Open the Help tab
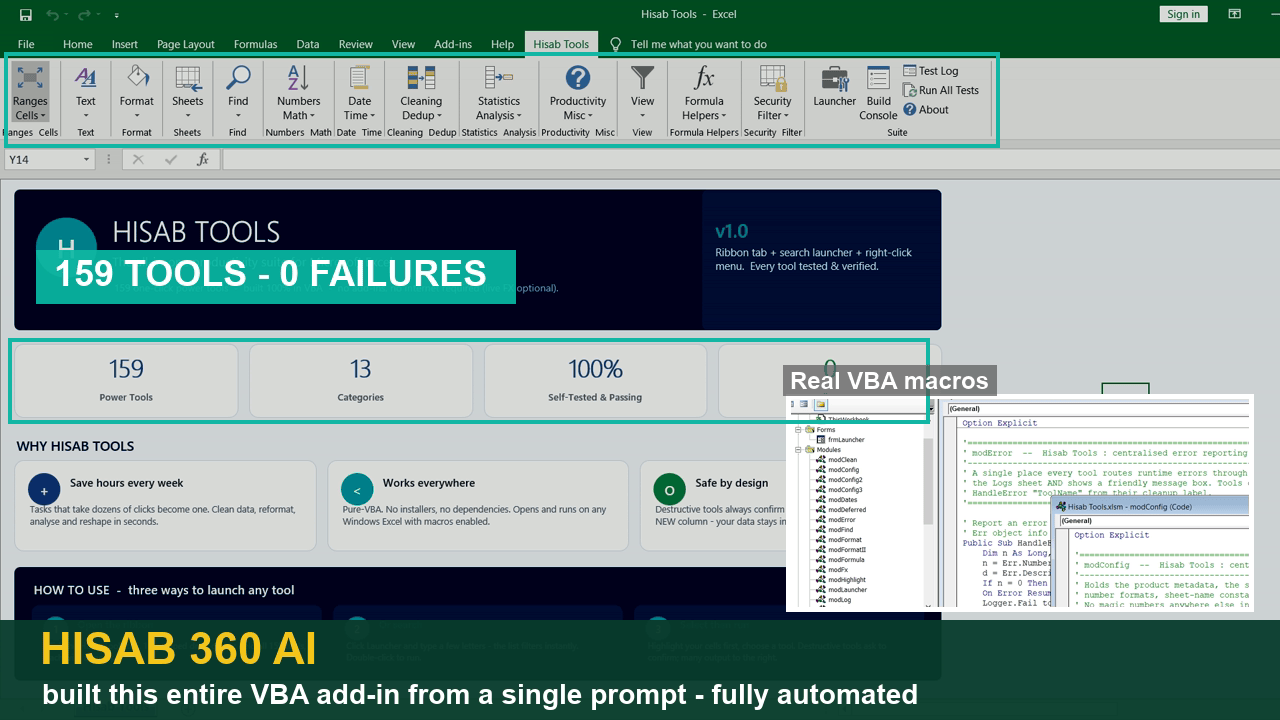The width and height of the screenshot is (1280, 720). (x=502, y=44)
